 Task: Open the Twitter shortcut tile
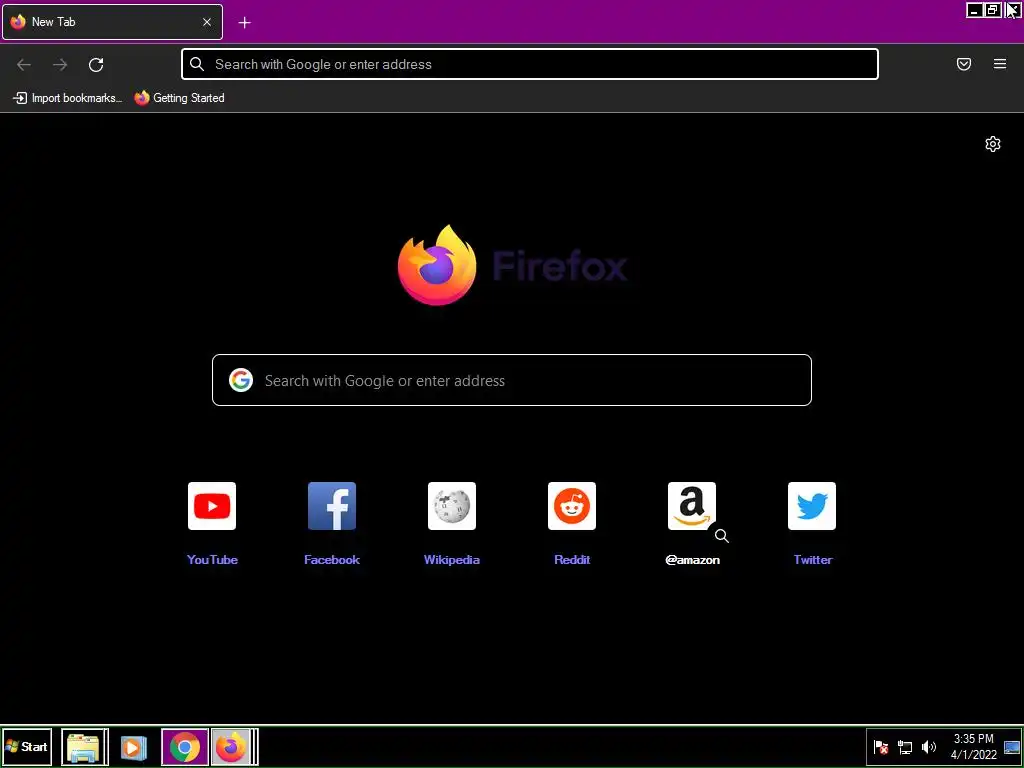pos(812,506)
